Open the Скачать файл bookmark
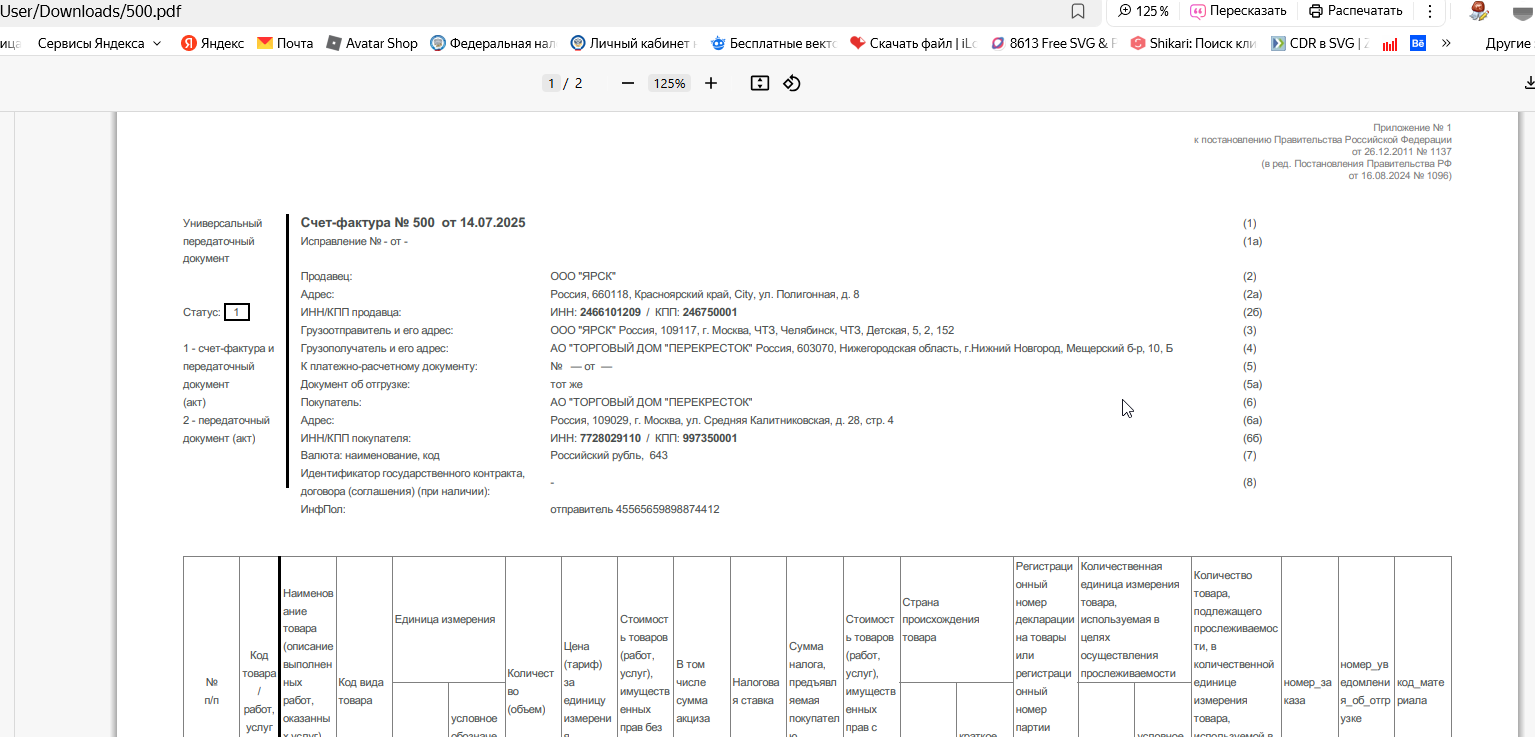 [x=913, y=43]
